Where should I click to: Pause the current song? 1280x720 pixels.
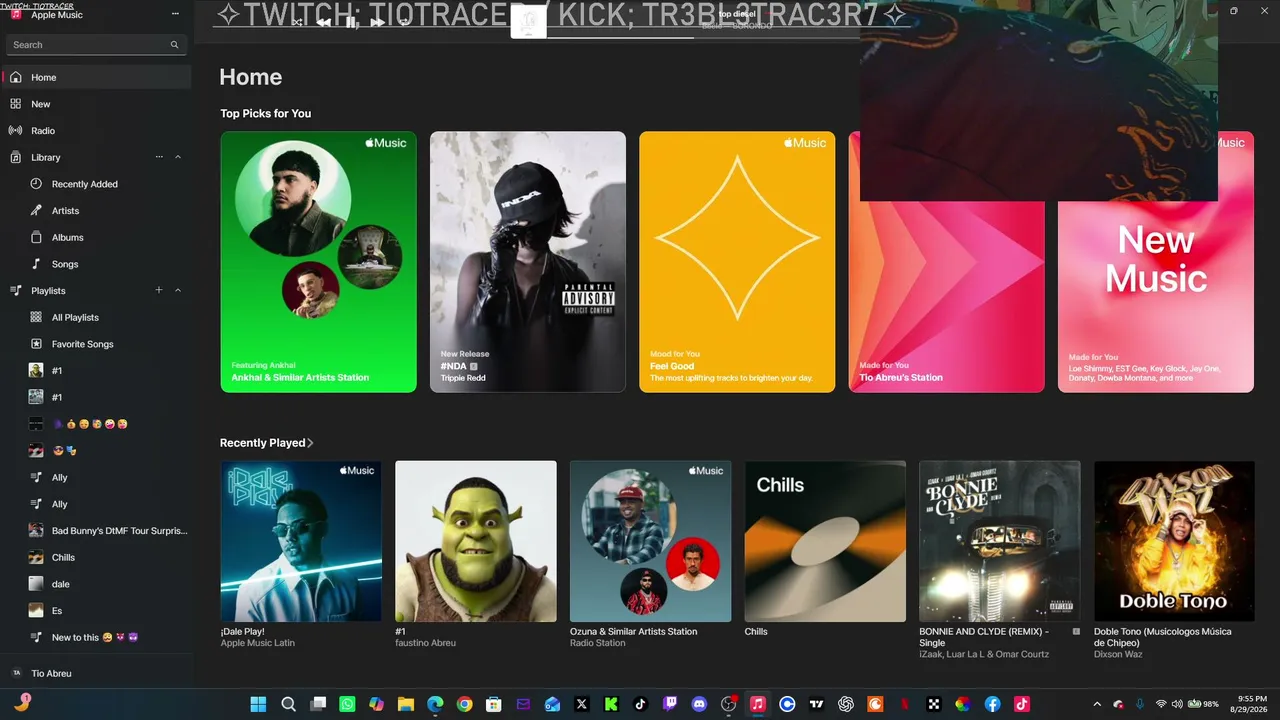pos(351,22)
